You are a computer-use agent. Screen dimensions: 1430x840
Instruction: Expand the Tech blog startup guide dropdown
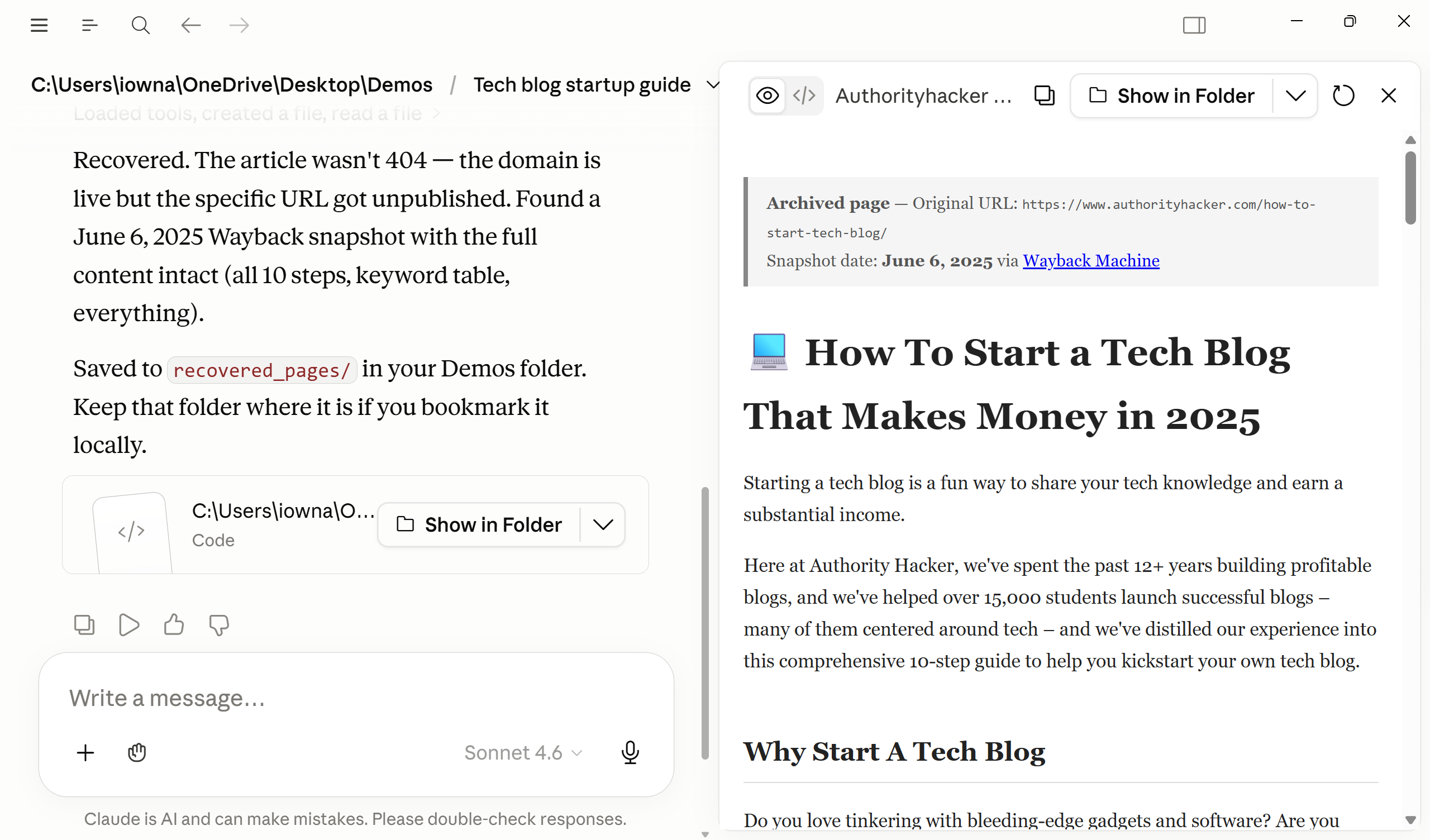tap(712, 85)
